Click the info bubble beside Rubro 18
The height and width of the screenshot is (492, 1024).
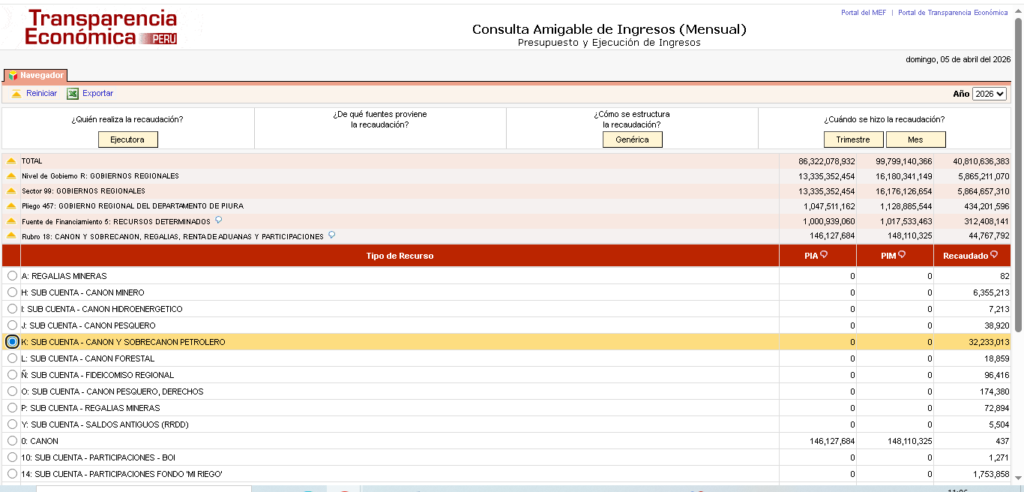(x=332, y=235)
